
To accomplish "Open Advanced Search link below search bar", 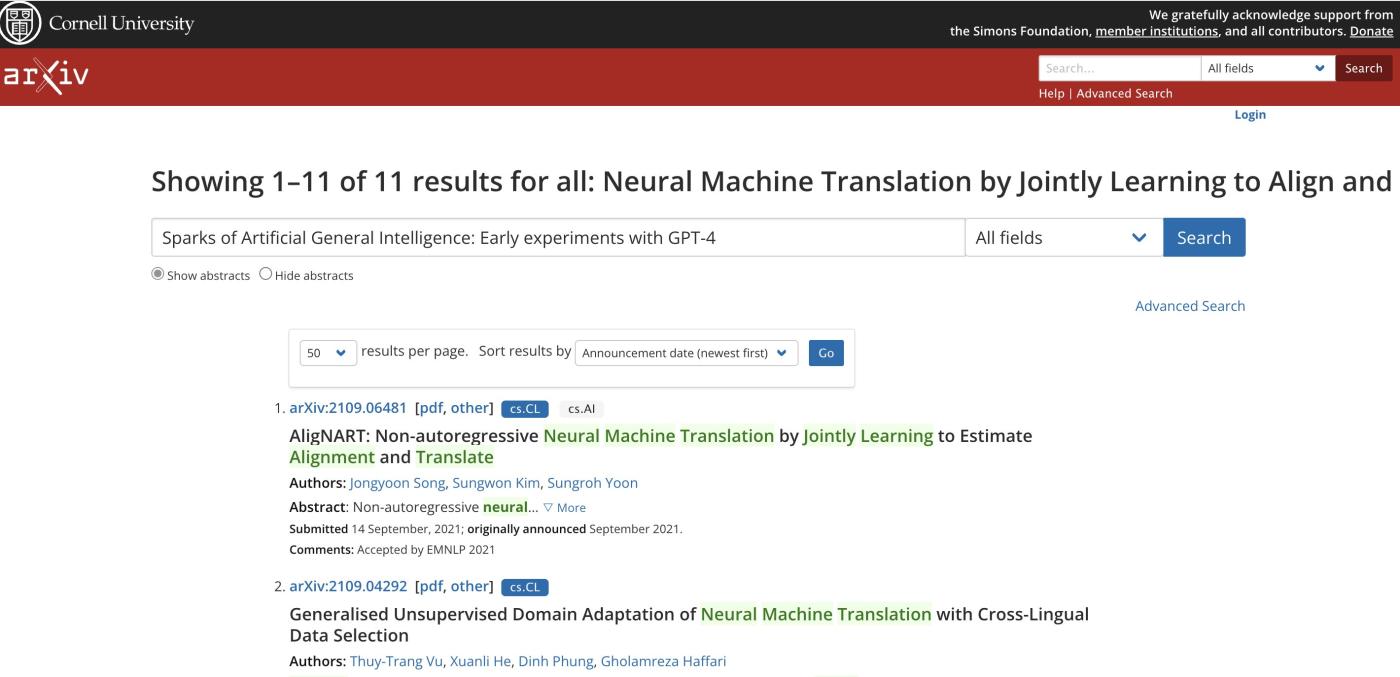I will coord(1189,306).
